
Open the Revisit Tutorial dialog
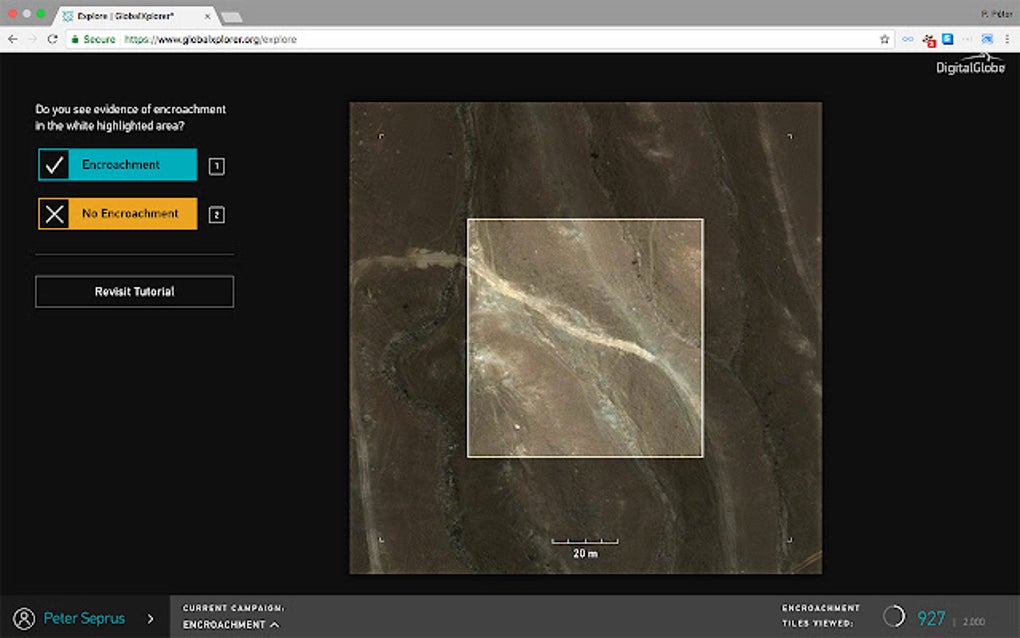coord(134,291)
